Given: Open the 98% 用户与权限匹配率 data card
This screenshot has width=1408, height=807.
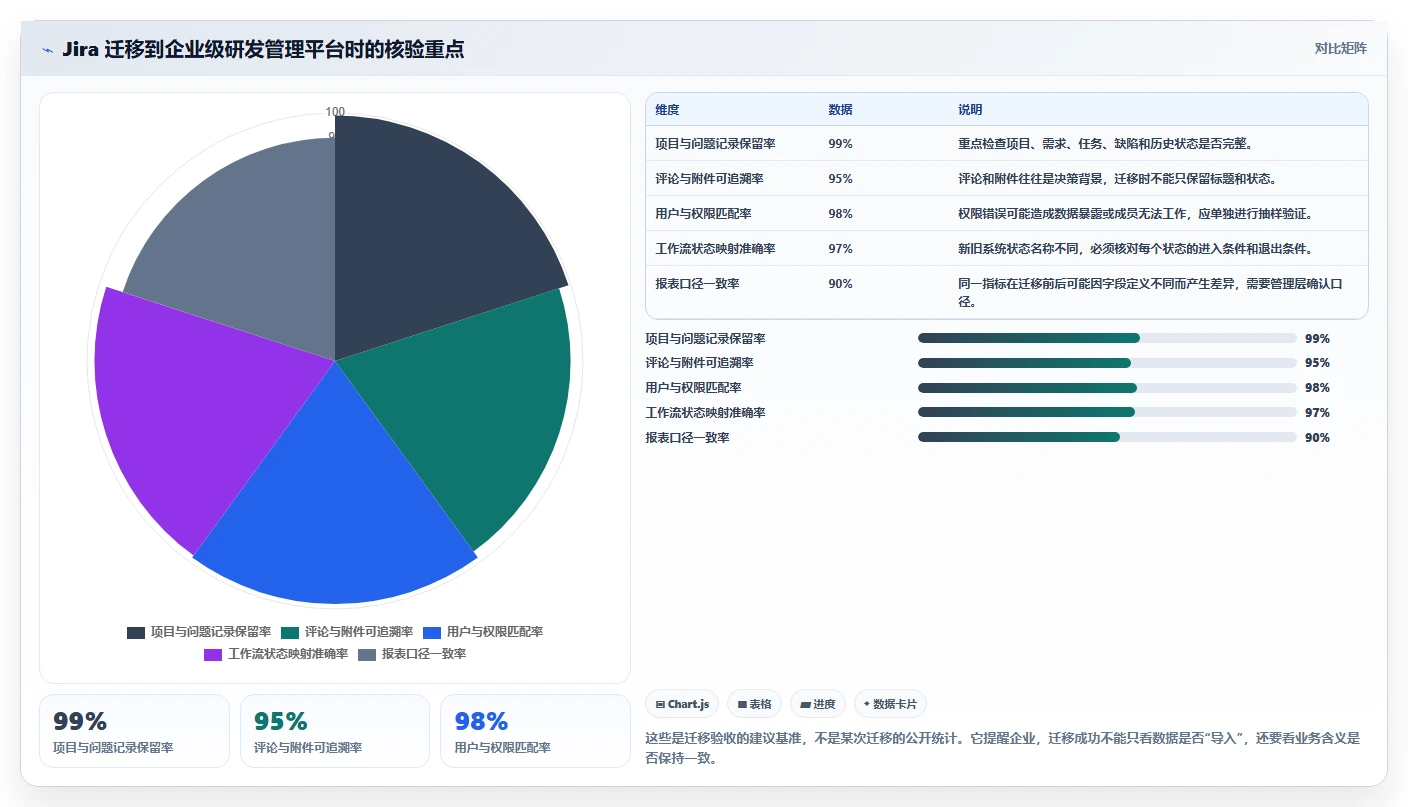Looking at the screenshot, I should coord(535,731).
